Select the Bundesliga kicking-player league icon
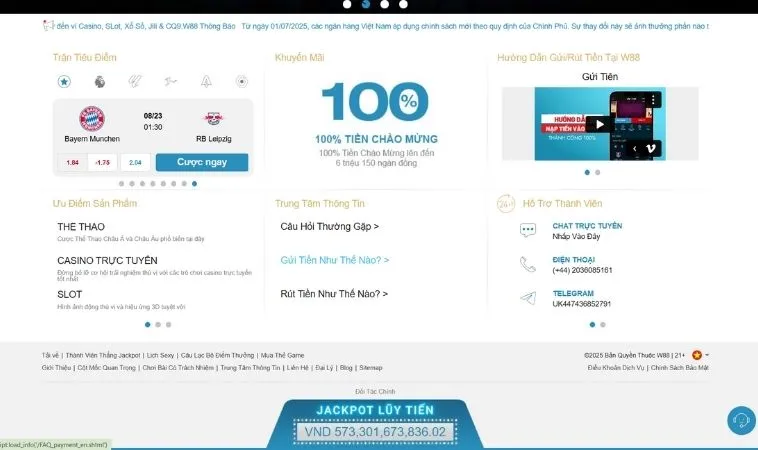This screenshot has width=758, height=450. pos(171,82)
